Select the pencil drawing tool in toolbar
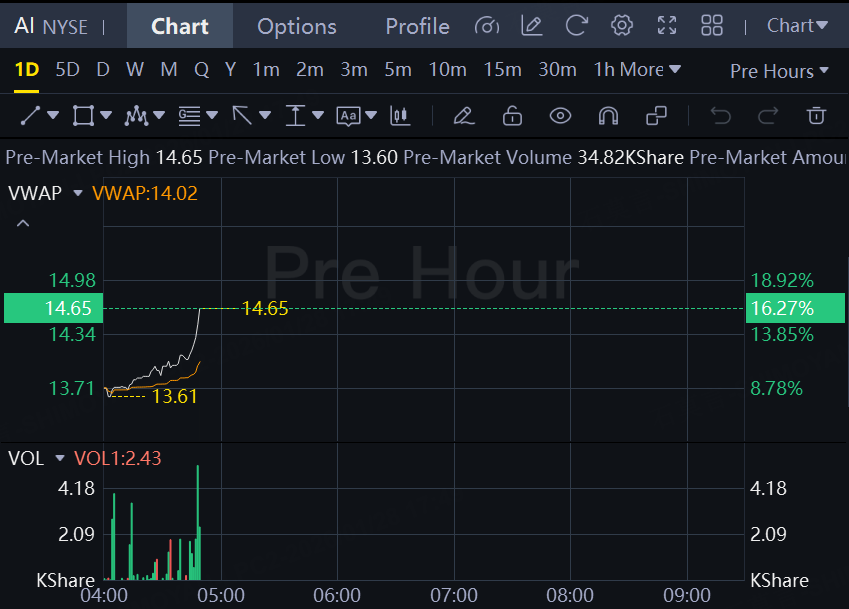This screenshot has height=609, width=849. [462, 116]
